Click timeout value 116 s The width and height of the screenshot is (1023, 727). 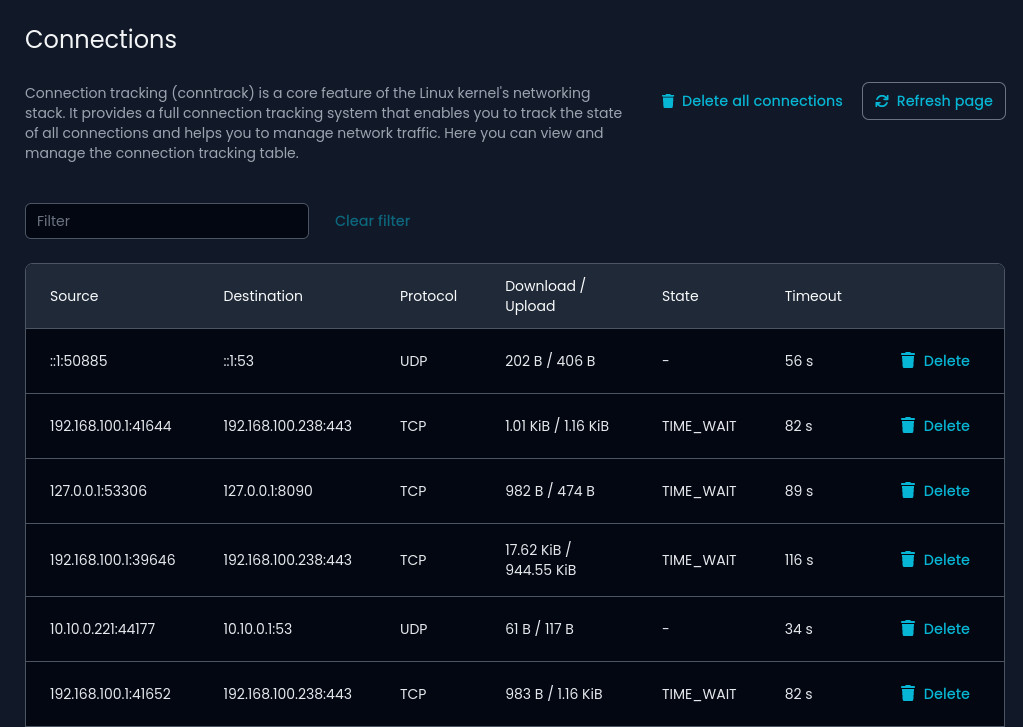799,560
